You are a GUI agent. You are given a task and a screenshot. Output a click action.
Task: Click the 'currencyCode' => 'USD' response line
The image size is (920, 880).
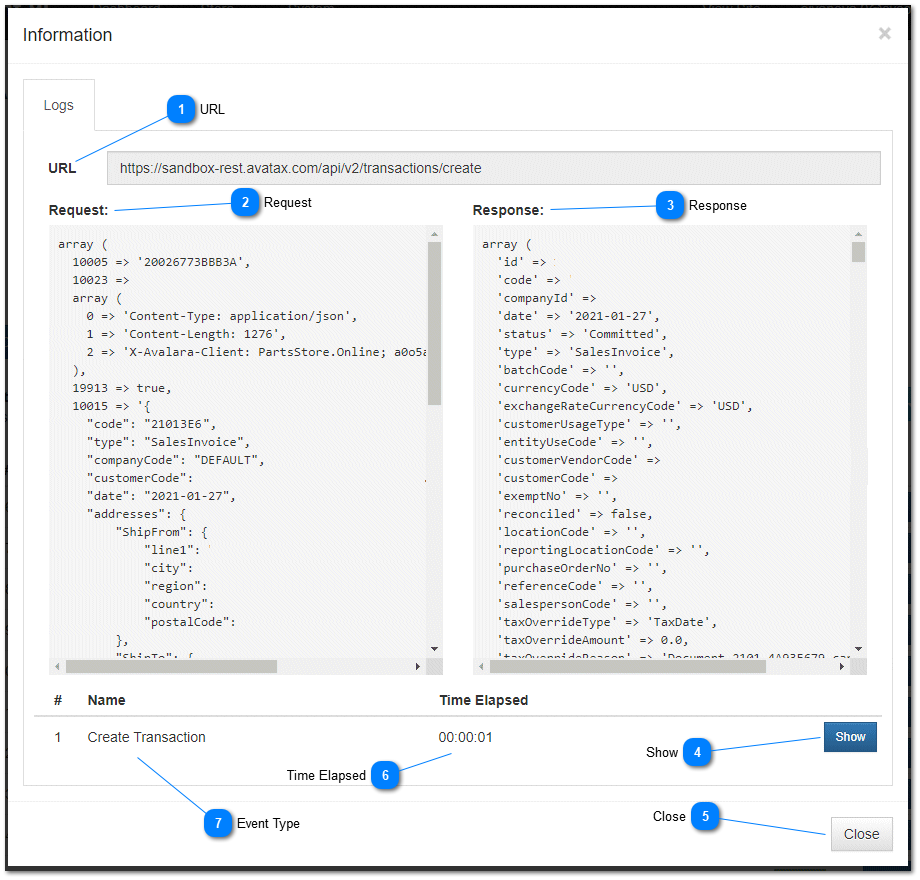click(582, 388)
